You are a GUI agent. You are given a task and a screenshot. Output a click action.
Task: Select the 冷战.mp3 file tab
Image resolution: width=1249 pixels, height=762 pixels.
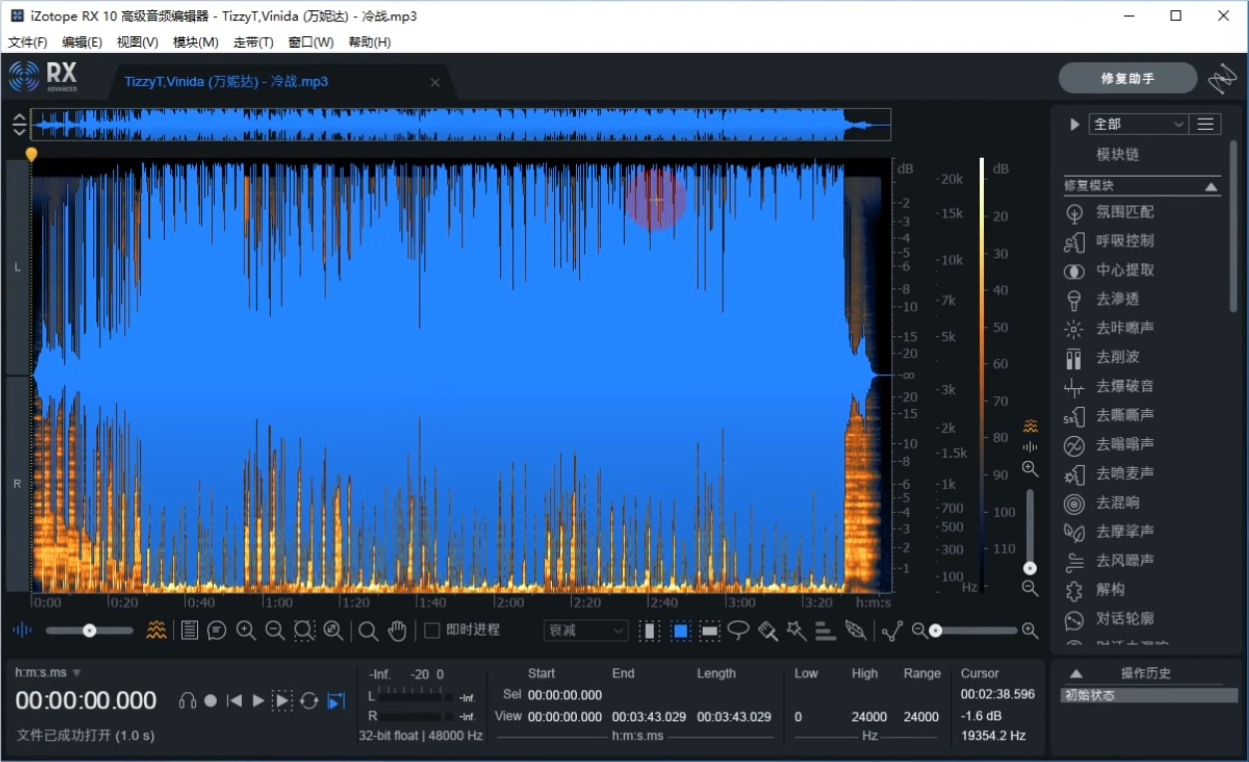tap(226, 82)
